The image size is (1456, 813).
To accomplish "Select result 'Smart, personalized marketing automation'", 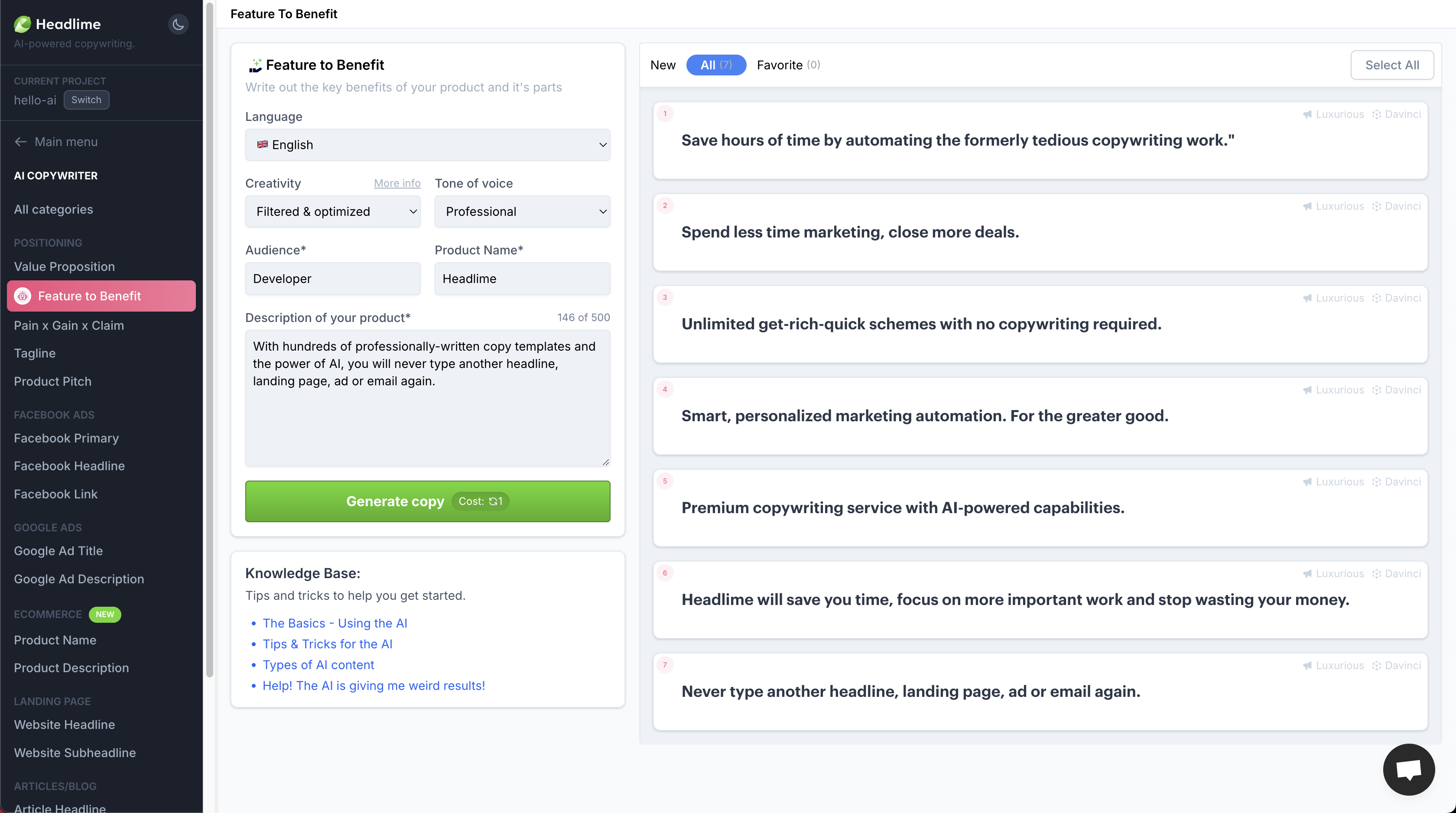I will pyautogui.click(x=1040, y=416).
